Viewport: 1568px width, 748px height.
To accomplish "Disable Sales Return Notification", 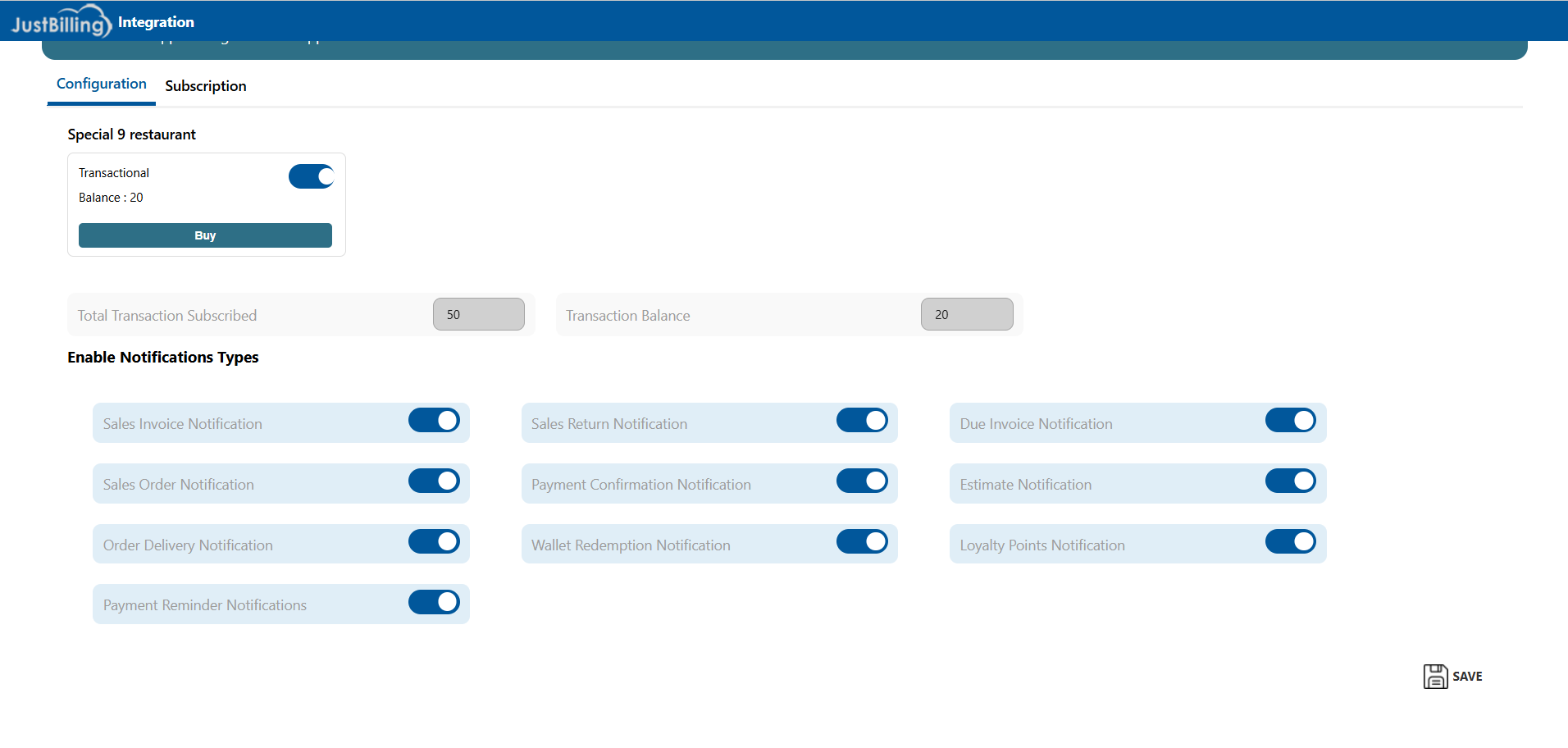I will pos(862,421).
